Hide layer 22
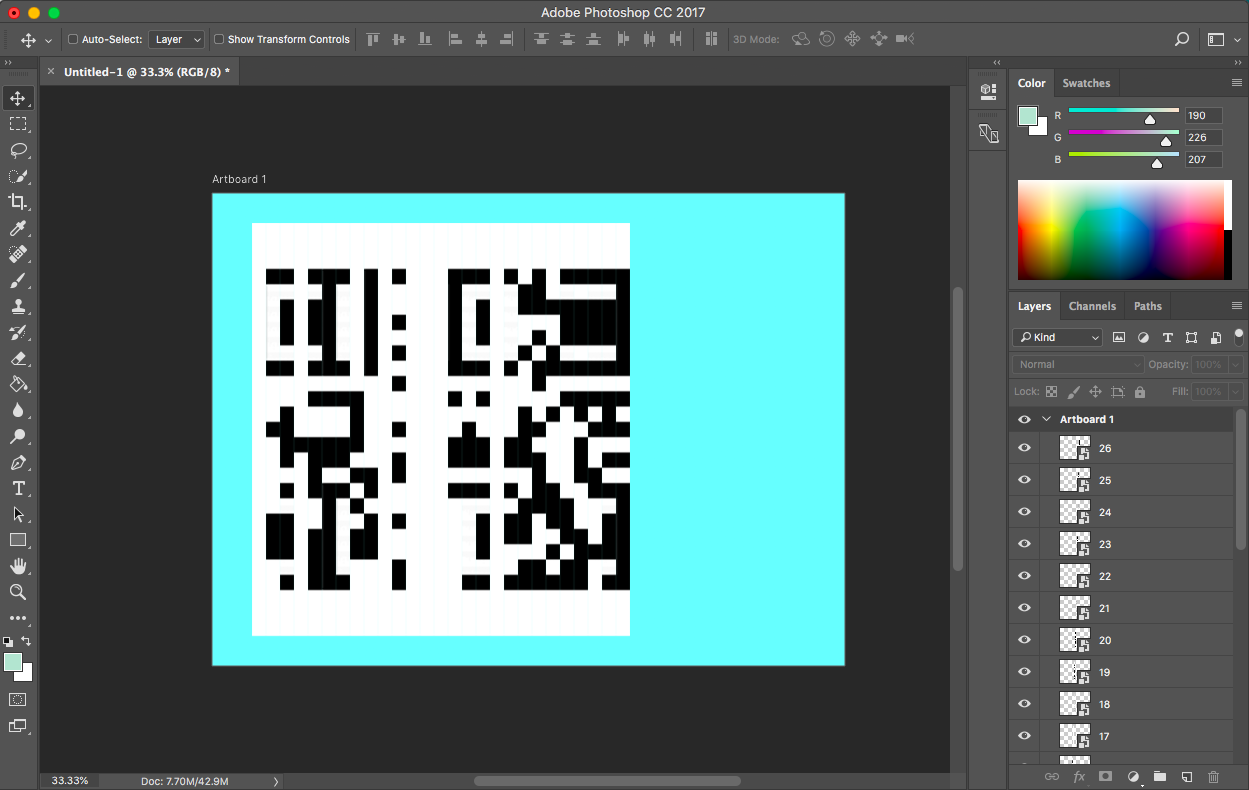Viewport: 1249px width, 790px height. pyautogui.click(x=1024, y=576)
